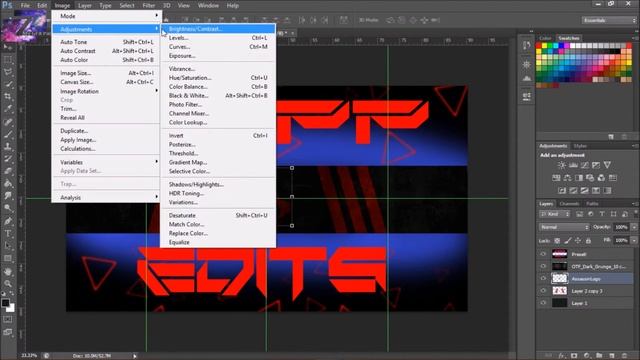640x360 pixels.
Task: Choose Duplicate from the Image menu
Action: [106, 131]
